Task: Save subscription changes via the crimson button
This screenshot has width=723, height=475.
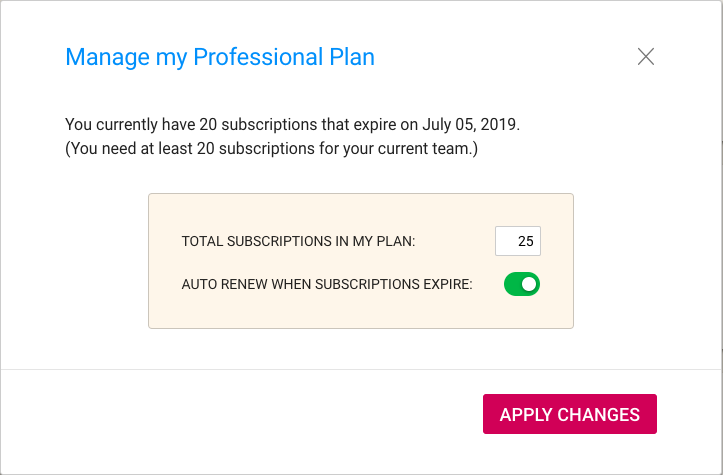Action: pyautogui.click(x=570, y=414)
